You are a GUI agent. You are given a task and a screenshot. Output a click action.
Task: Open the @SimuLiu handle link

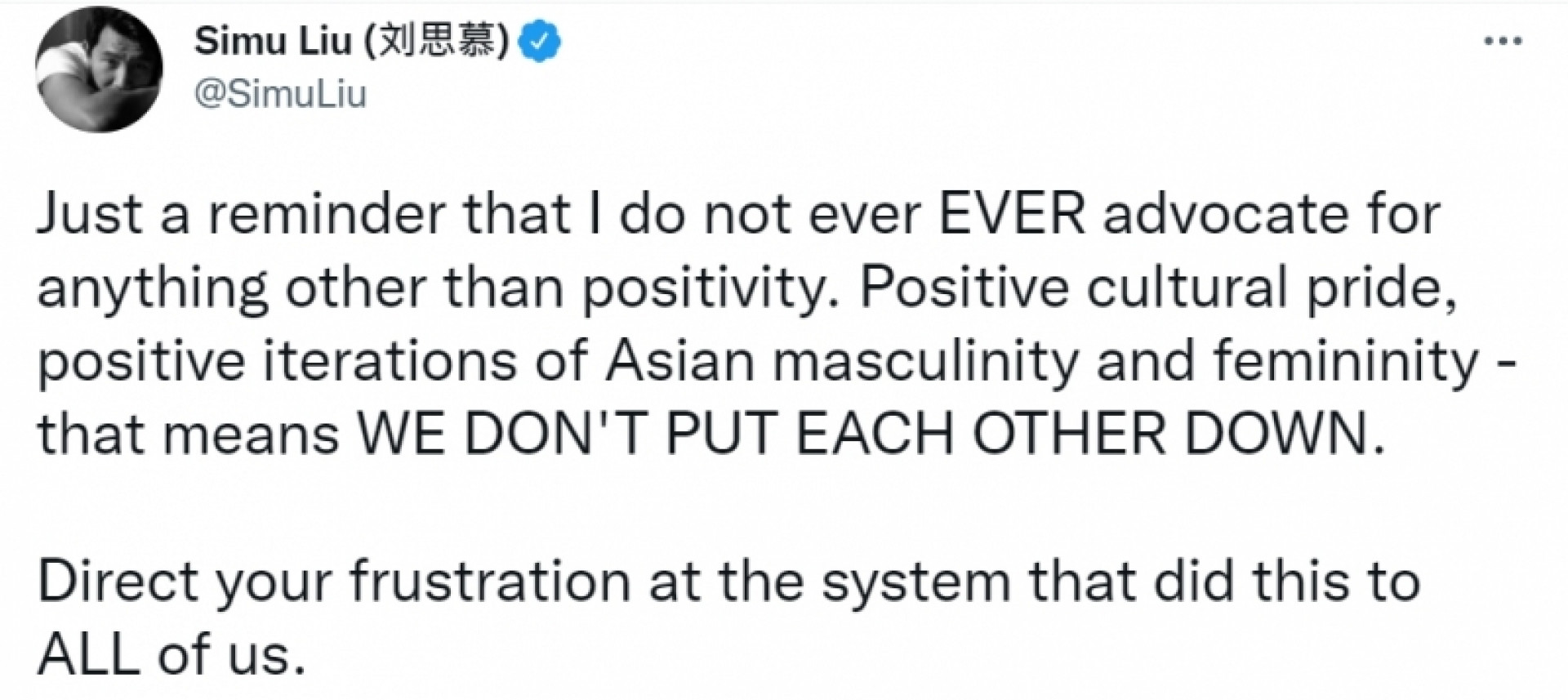point(281,96)
